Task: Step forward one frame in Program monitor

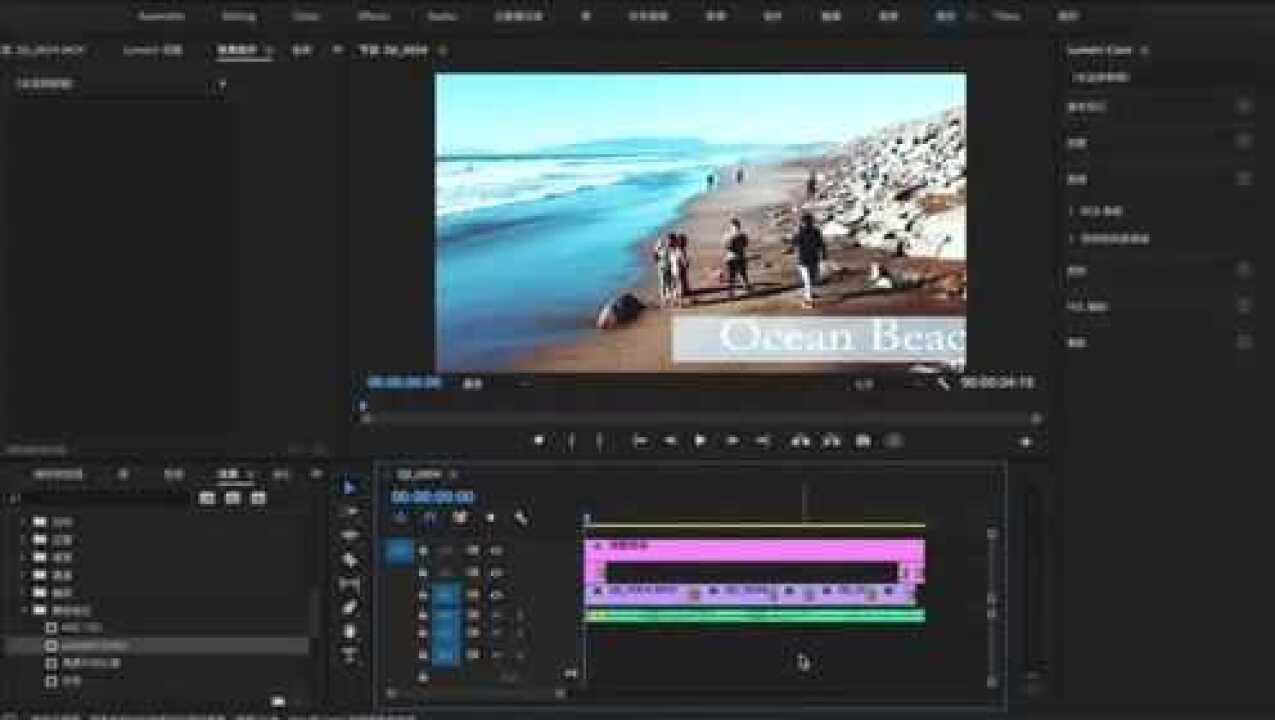Action: coord(733,440)
